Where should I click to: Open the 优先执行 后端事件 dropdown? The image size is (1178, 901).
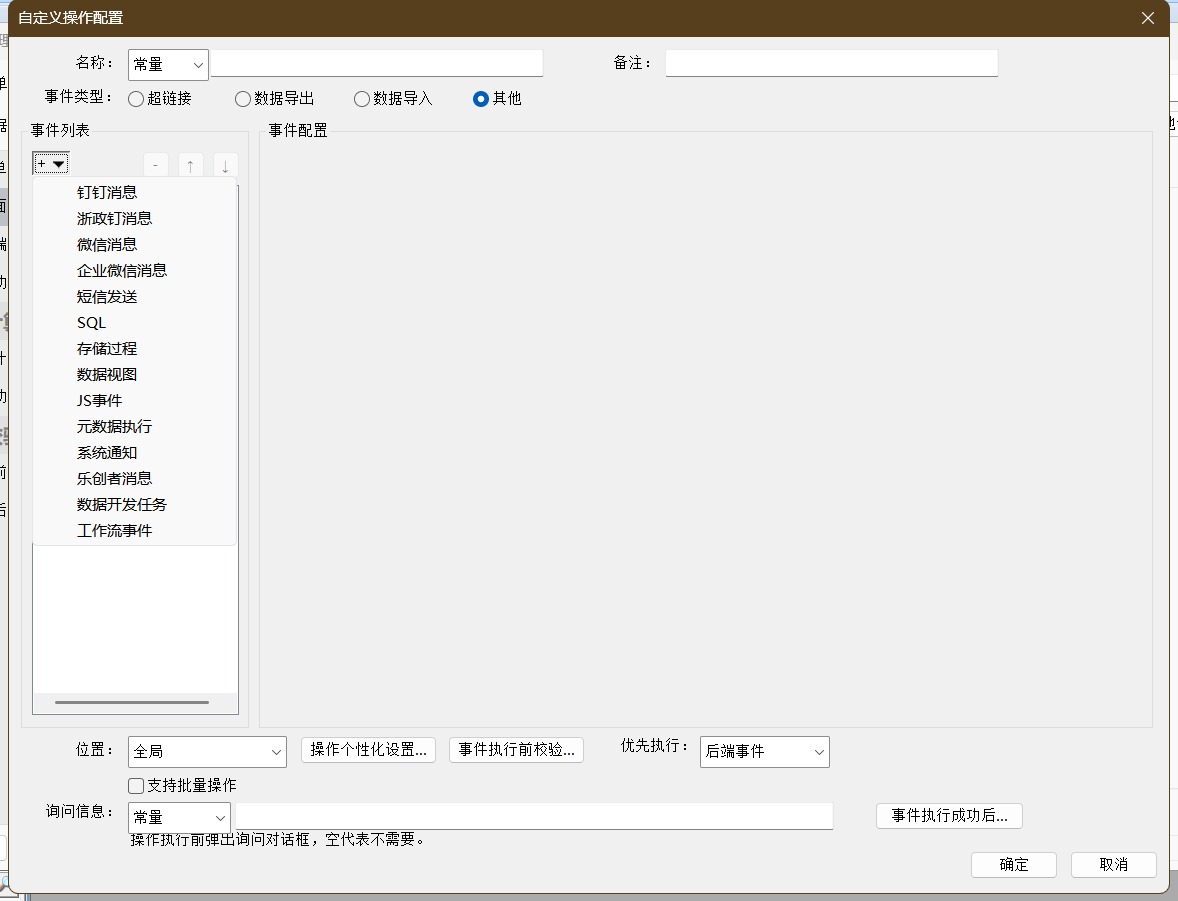[764, 751]
